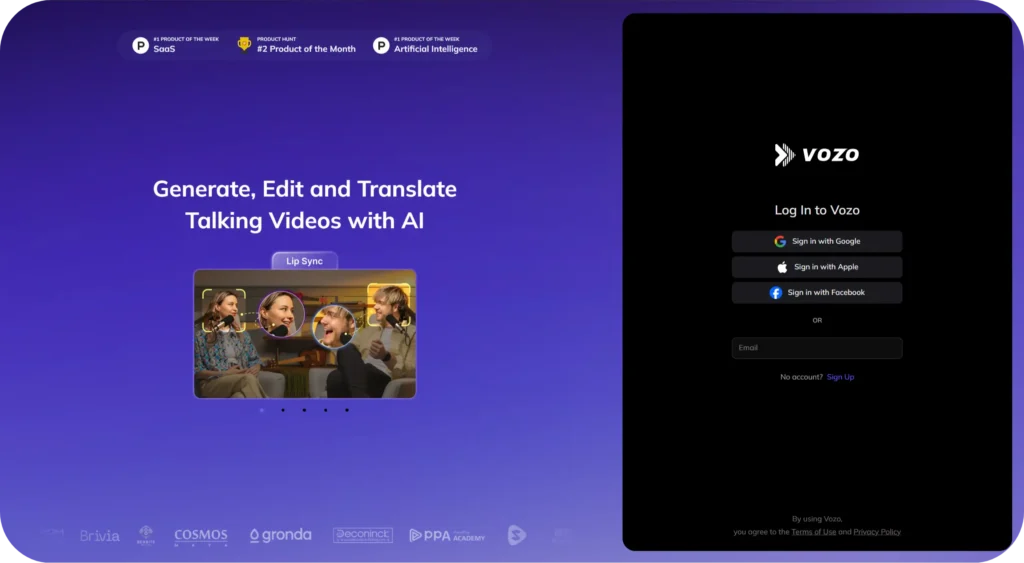Select the Lip Sync tab label
The image size is (1024, 563).
pyautogui.click(x=304, y=261)
